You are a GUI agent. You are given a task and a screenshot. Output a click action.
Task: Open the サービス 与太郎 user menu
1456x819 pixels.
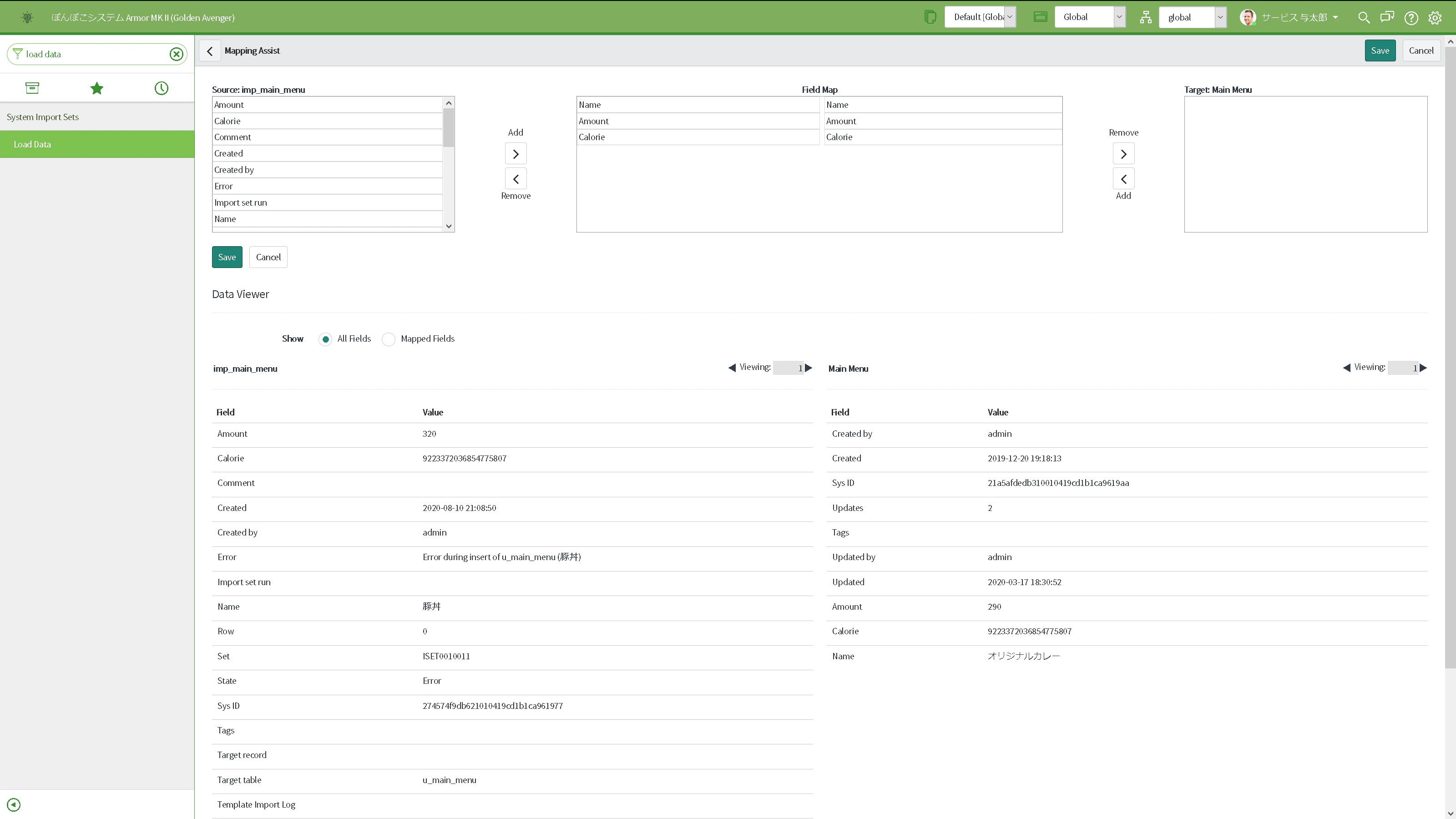[x=1289, y=18]
